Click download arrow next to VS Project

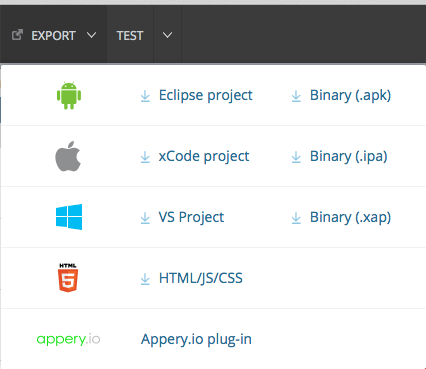[x=145, y=218]
